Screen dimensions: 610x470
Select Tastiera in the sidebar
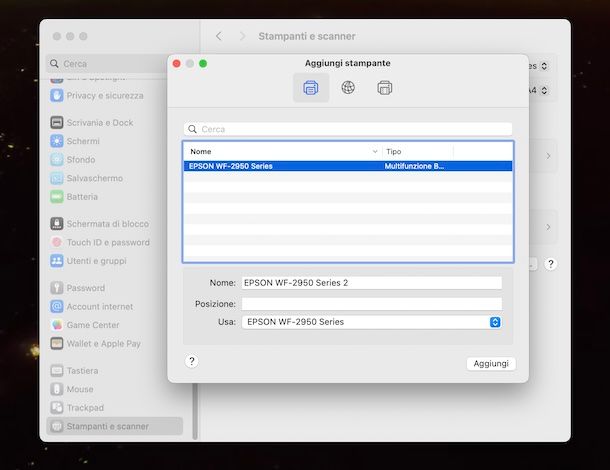click(x=74, y=371)
